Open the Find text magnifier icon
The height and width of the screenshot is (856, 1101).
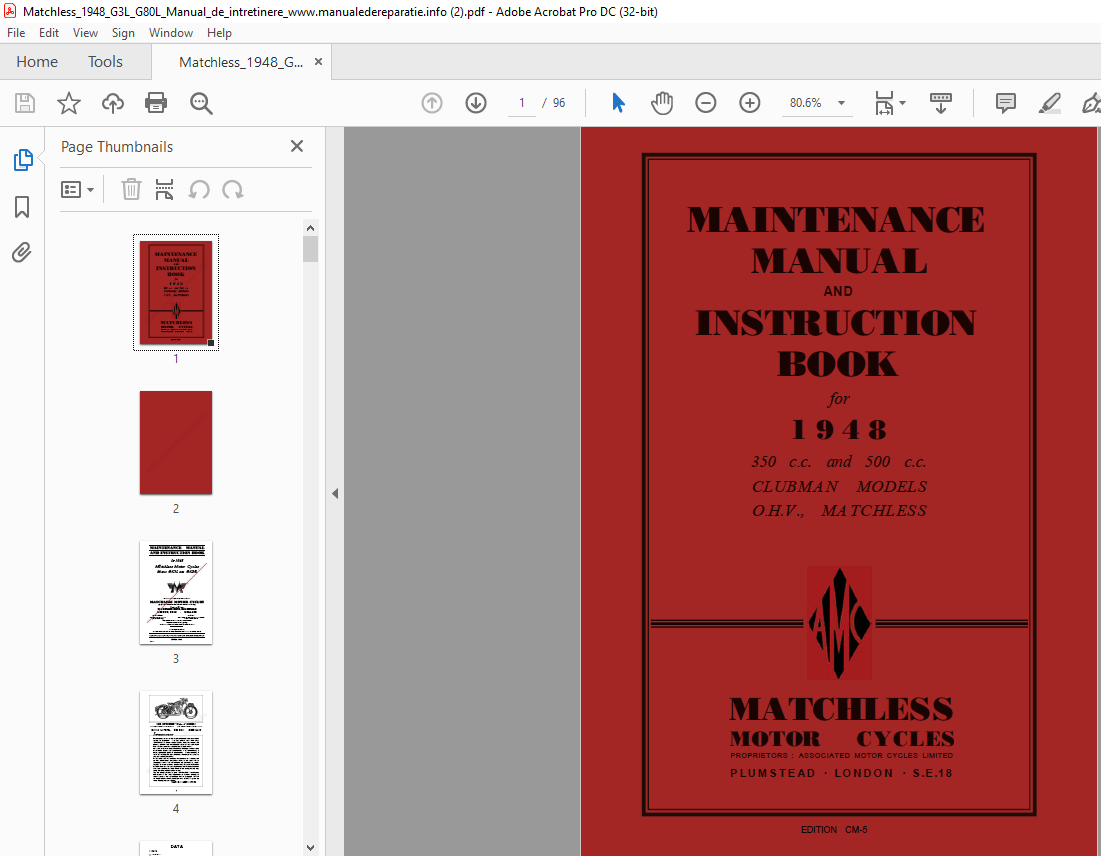(201, 103)
